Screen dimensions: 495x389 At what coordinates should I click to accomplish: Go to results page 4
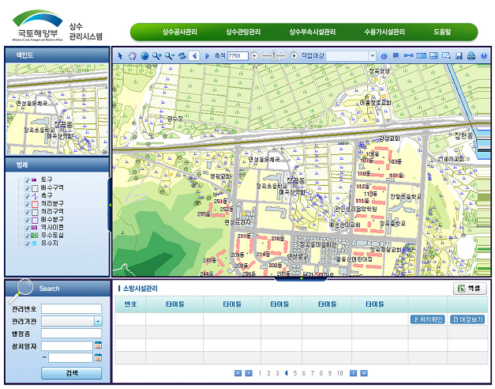pos(286,373)
